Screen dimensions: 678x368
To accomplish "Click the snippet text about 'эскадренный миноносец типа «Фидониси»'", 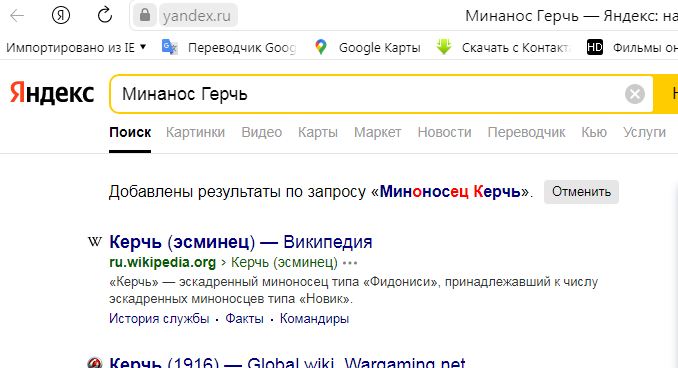I will coord(353,290).
